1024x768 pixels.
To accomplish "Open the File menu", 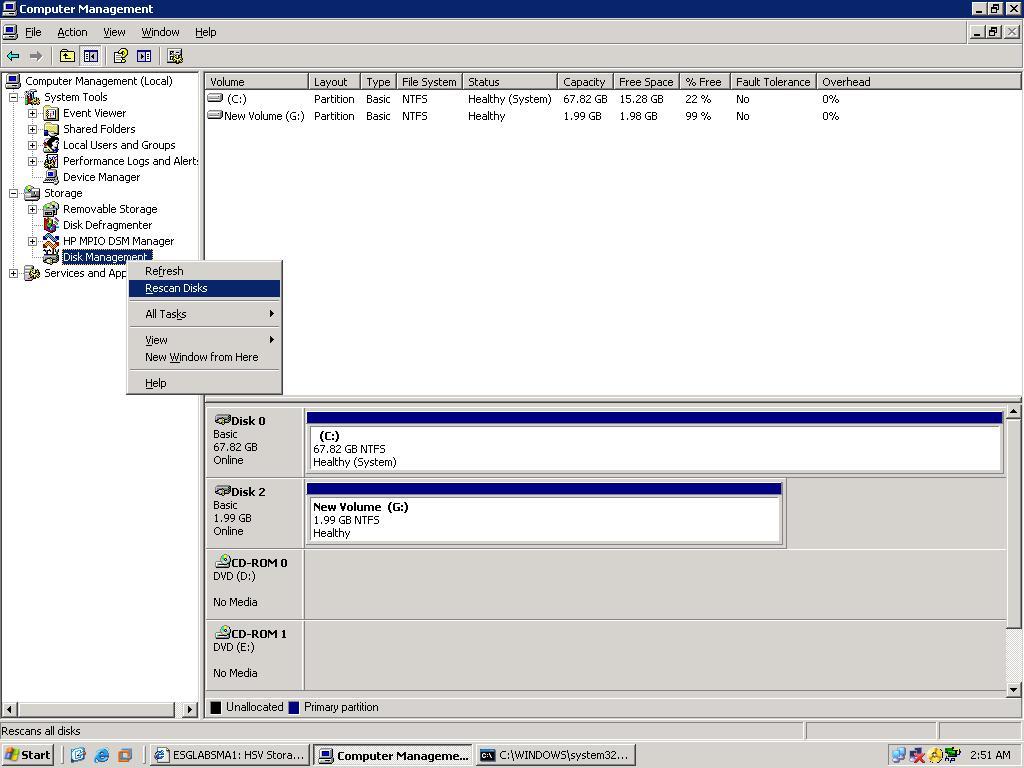I will coord(33,32).
